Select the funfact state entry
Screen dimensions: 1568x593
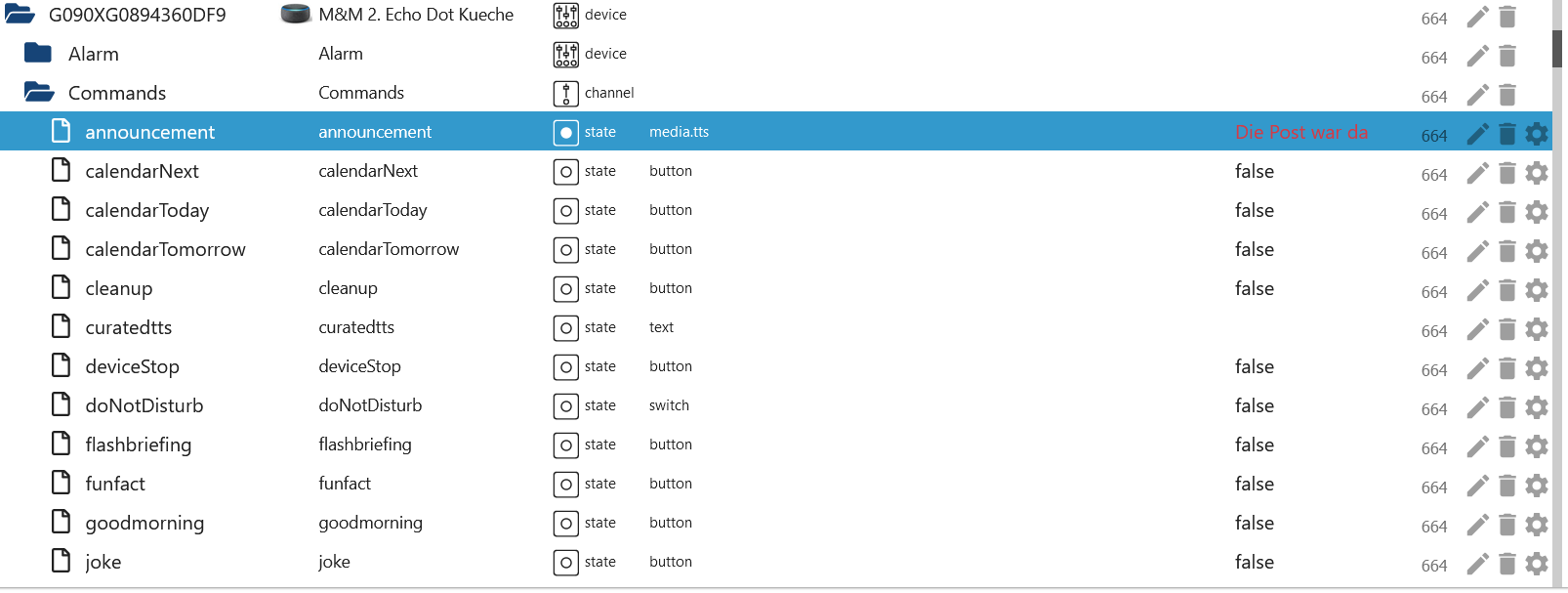click(x=114, y=484)
